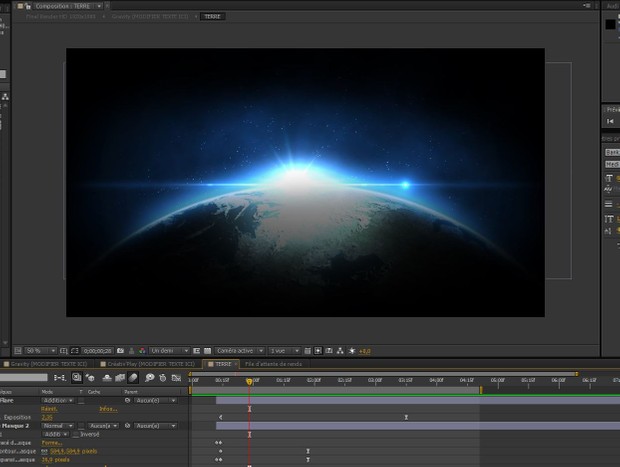Toggle mask and shape path visibility
Screen dimensions: 620x467
75,351
